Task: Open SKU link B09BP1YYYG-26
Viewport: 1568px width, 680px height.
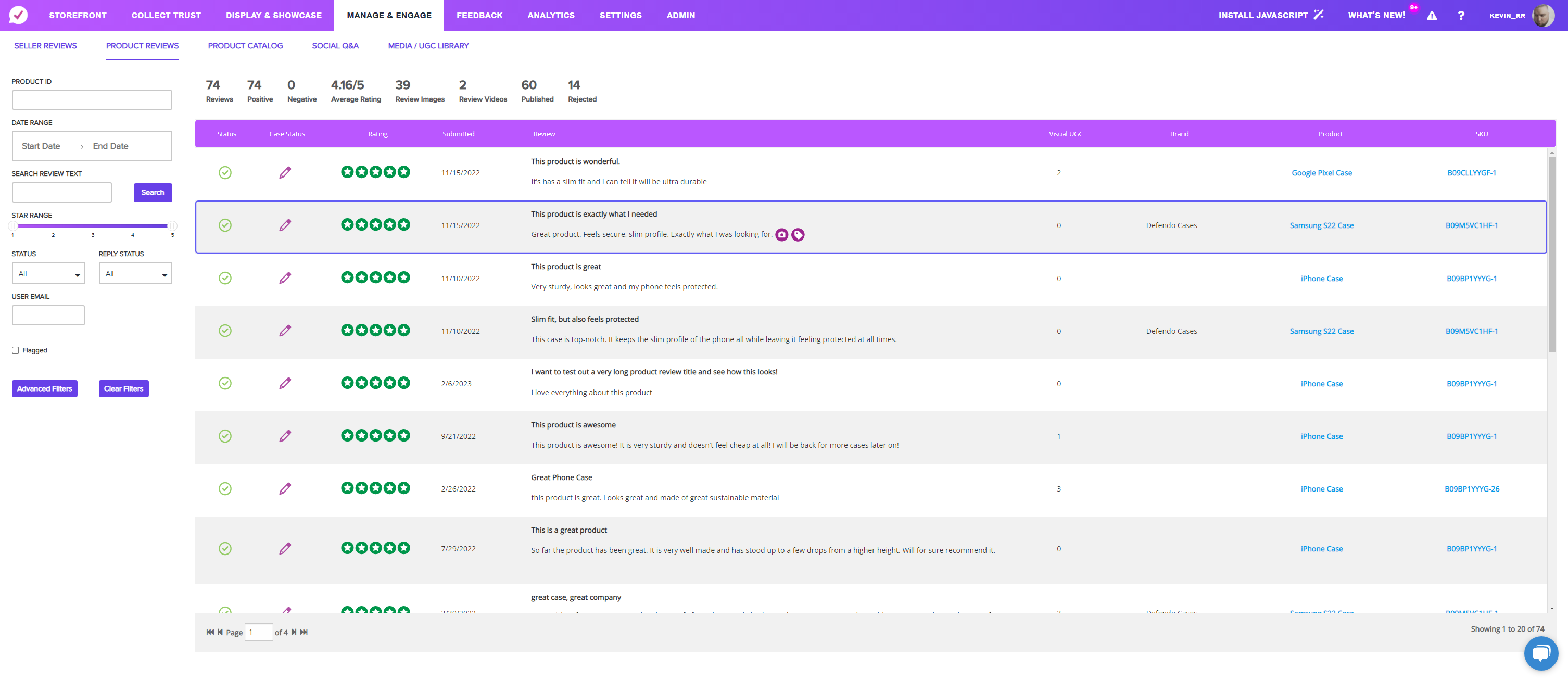Action: click(x=1472, y=489)
